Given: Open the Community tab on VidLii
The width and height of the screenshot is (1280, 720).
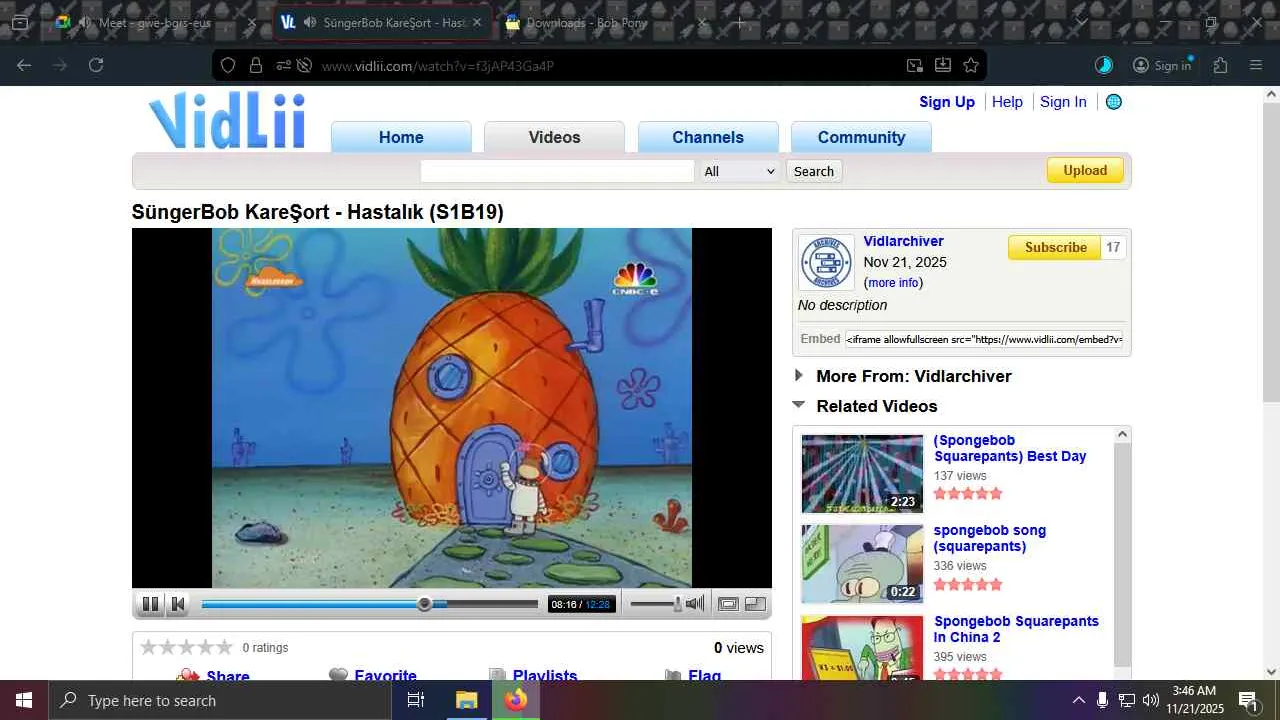Looking at the screenshot, I should coord(861,137).
